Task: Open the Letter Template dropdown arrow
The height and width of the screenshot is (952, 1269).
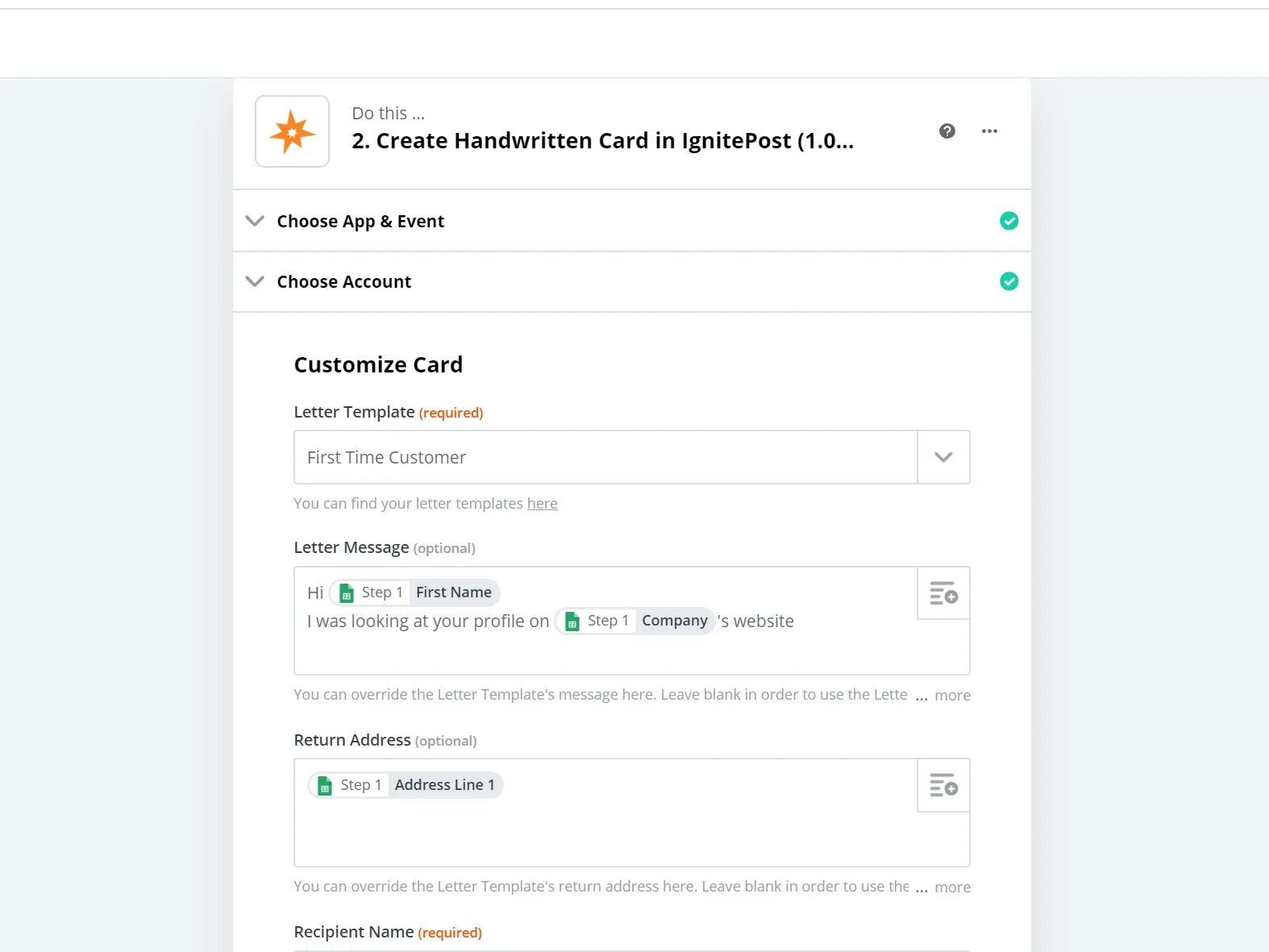Action: click(x=943, y=457)
